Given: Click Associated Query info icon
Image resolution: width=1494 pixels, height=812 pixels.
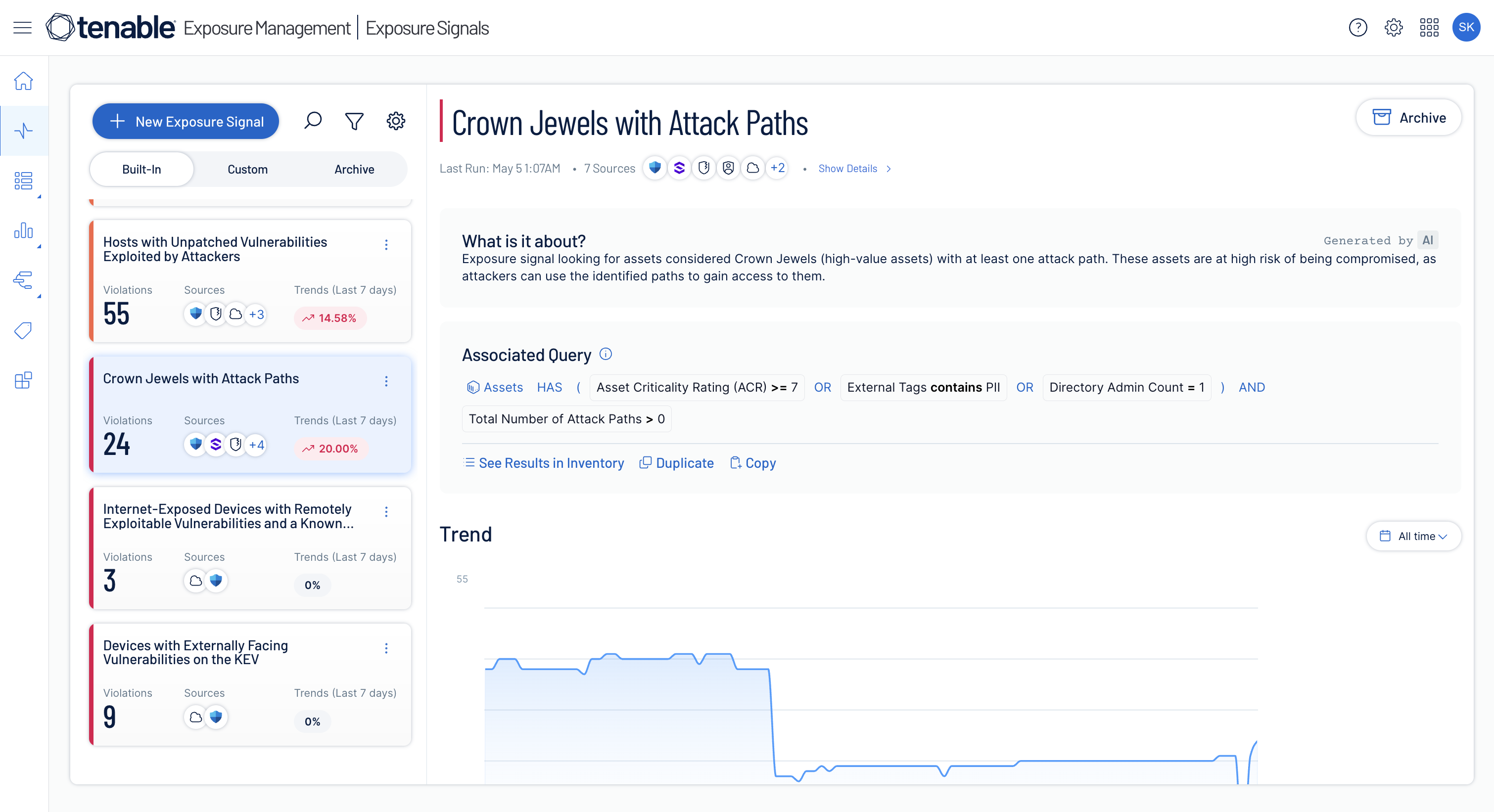Looking at the screenshot, I should point(606,354).
